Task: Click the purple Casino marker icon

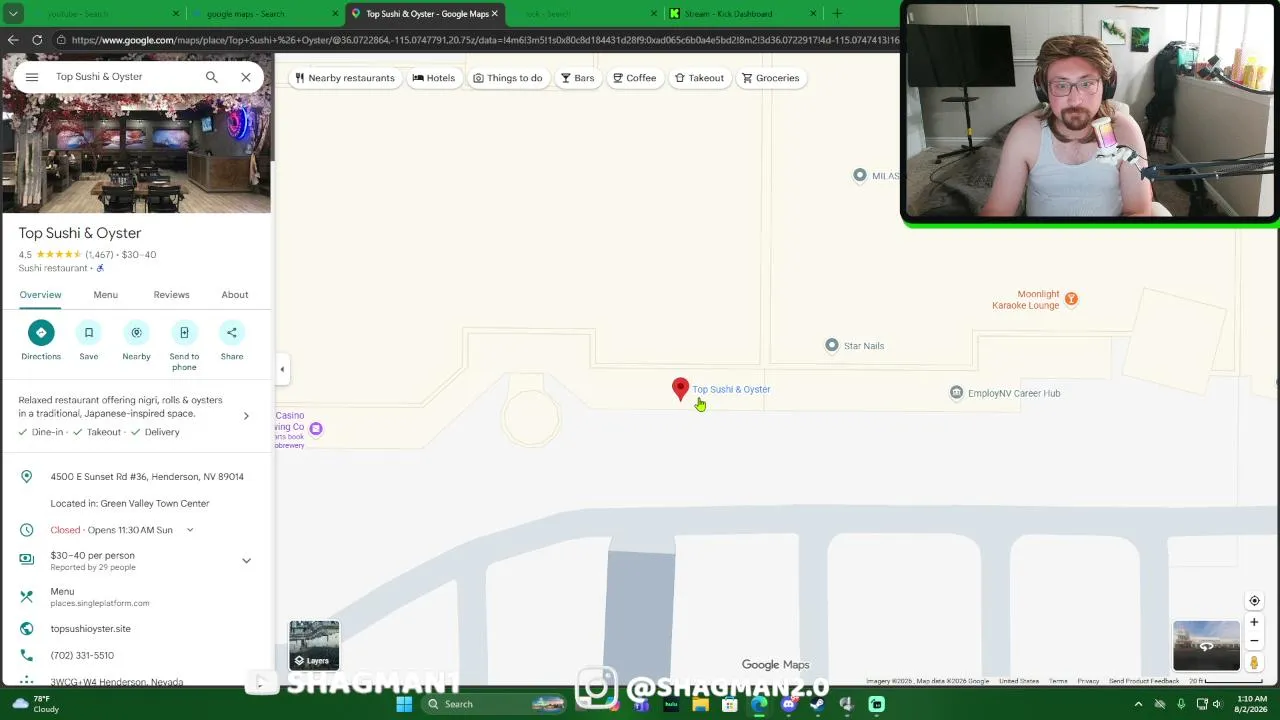Action: coord(316,429)
